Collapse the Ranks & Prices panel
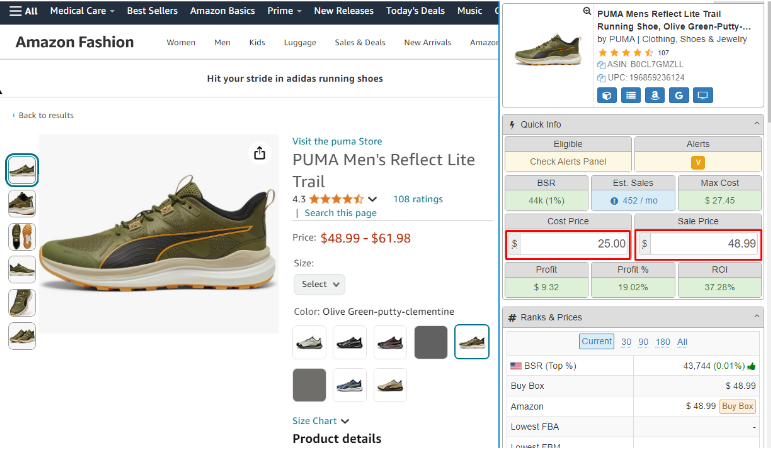Image resolution: width=771 pixels, height=451 pixels. pos(756,317)
